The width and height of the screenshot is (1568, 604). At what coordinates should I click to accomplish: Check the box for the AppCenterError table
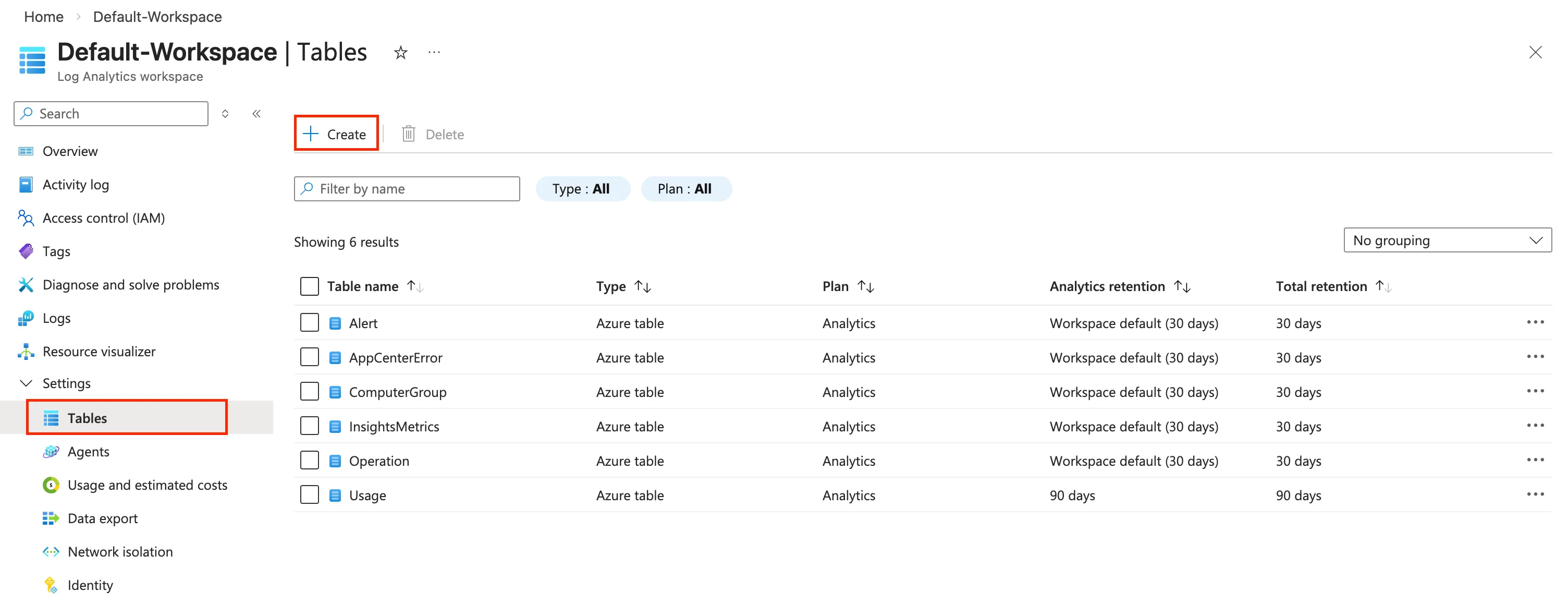click(309, 357)
